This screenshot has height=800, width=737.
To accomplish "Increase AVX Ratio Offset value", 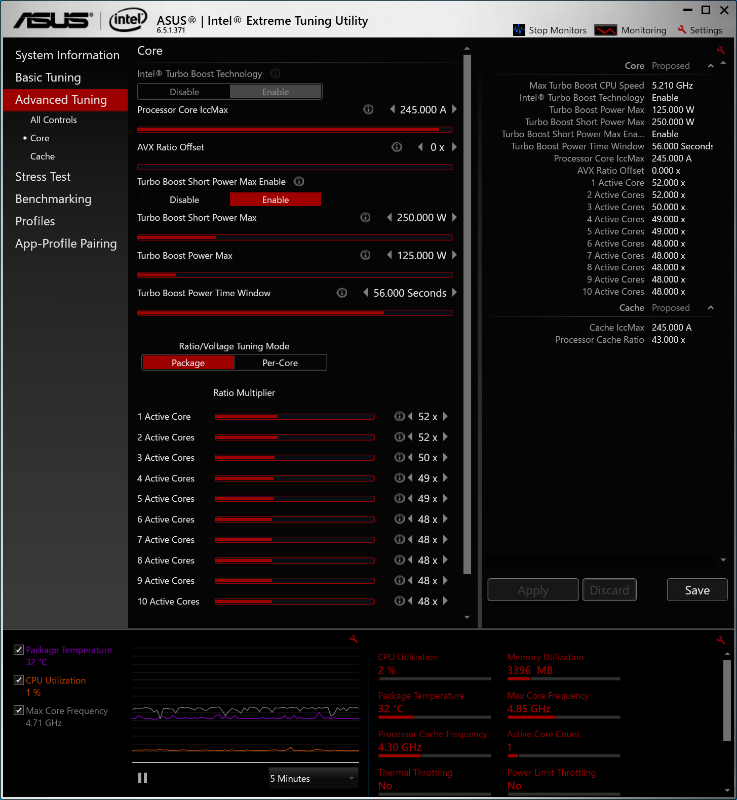I will pyautogui.click(x=454, y=147).
